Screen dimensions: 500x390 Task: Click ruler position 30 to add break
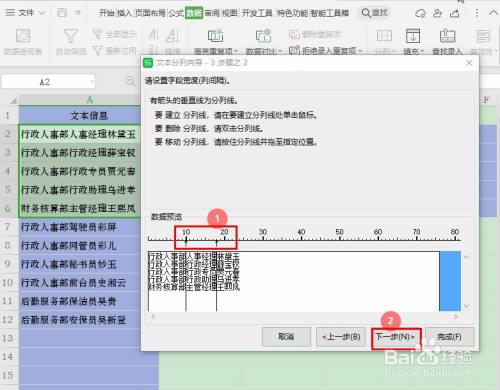263,239
